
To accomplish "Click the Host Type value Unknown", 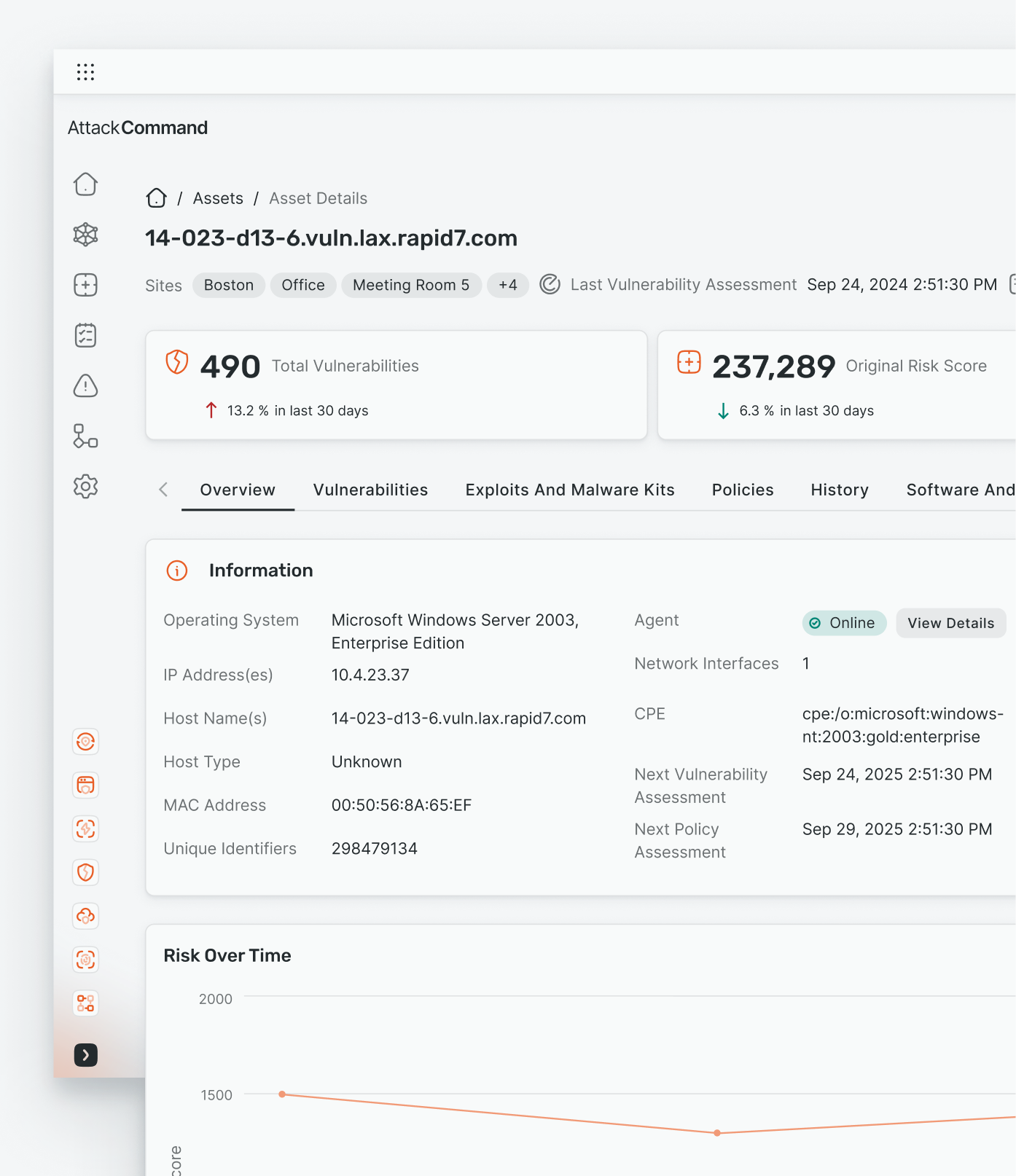I will coord(367,762).
